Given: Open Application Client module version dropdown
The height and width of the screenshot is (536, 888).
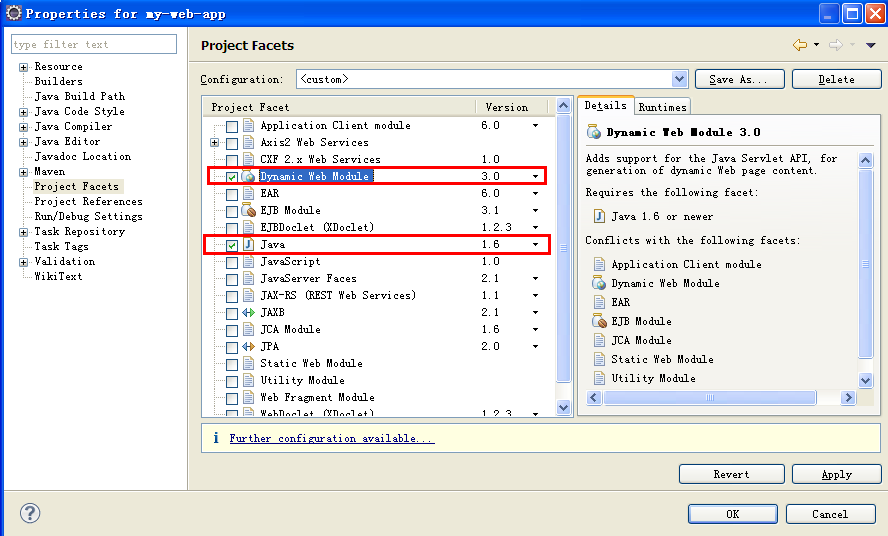Looking at the screenshot, I should pyautogui.click(x=535, y=126).
